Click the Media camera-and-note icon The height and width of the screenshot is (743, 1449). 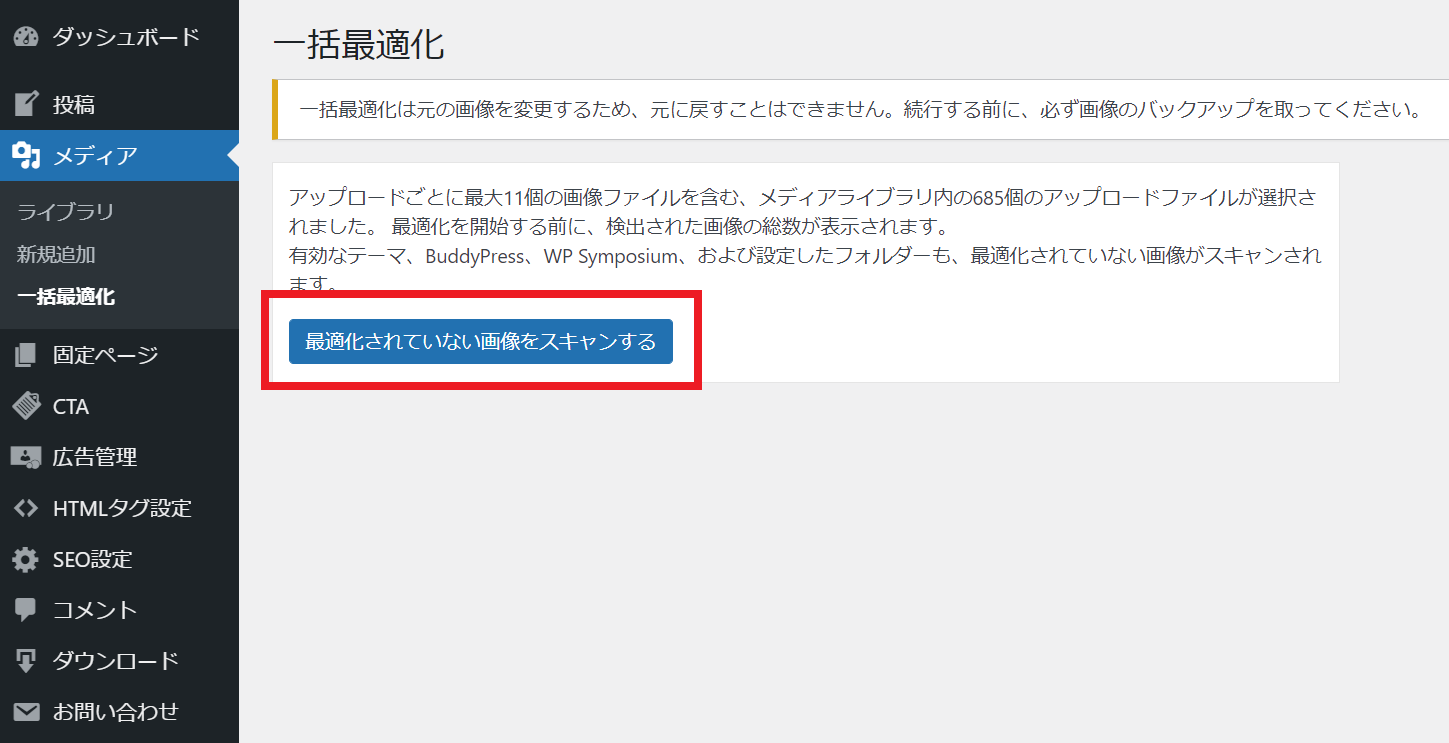(26, 156)
